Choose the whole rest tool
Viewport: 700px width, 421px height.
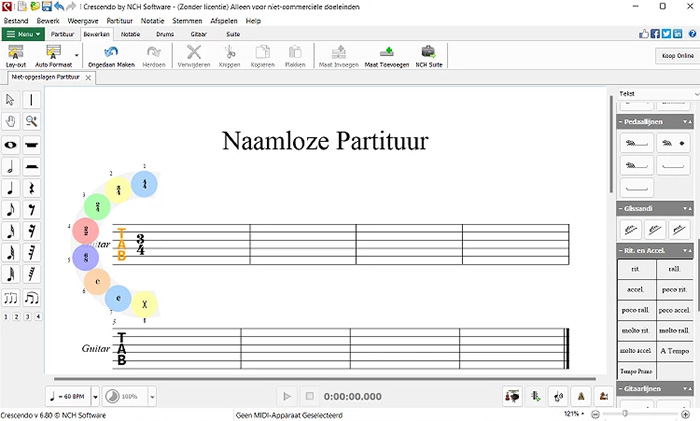pyautogui.click(x=31, y=145)
